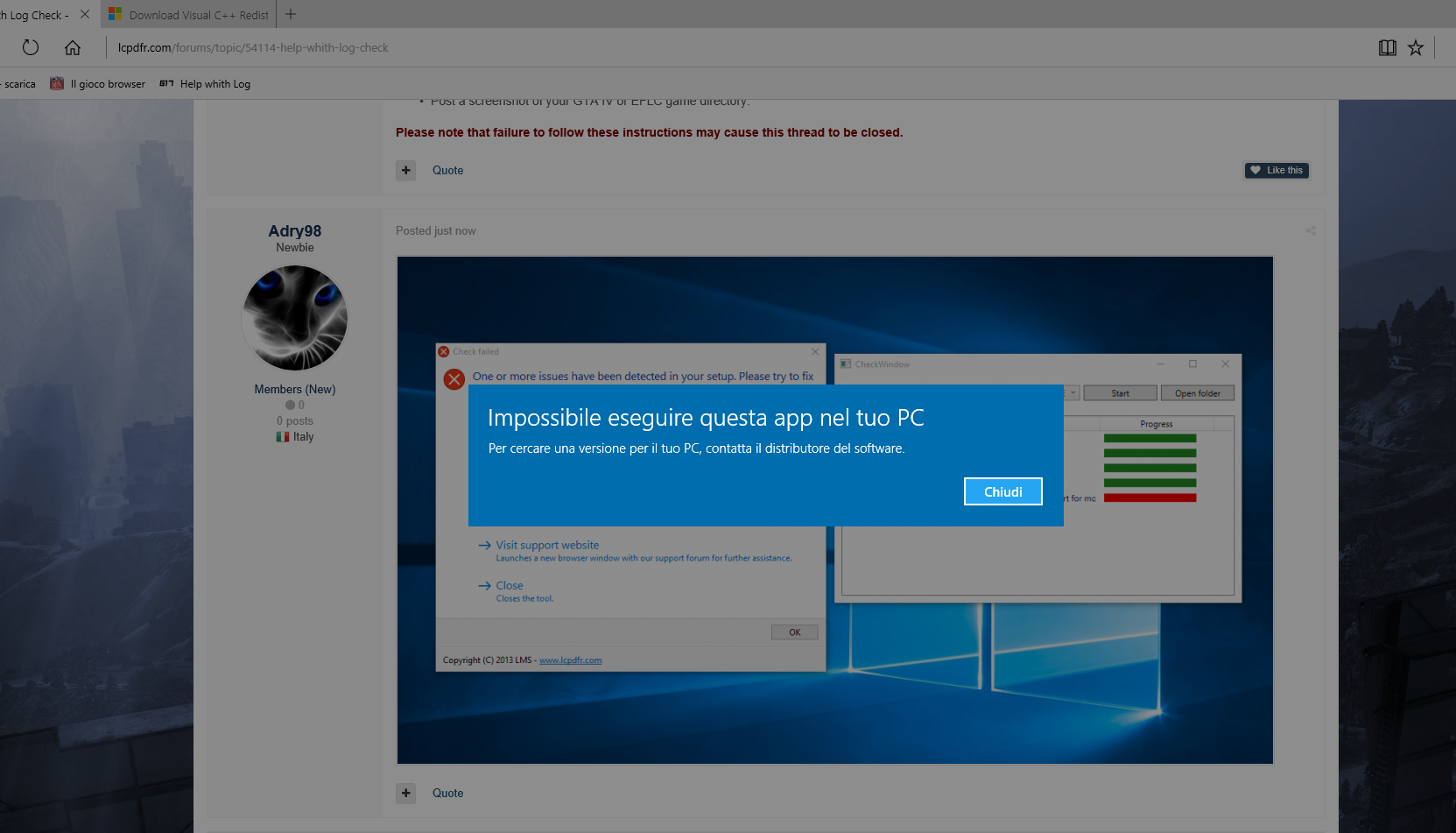Image resolution: width=1456 pixels, height=833 pixels.
Task: Open Help whith Log bookmark
Action: coord(205,84)
